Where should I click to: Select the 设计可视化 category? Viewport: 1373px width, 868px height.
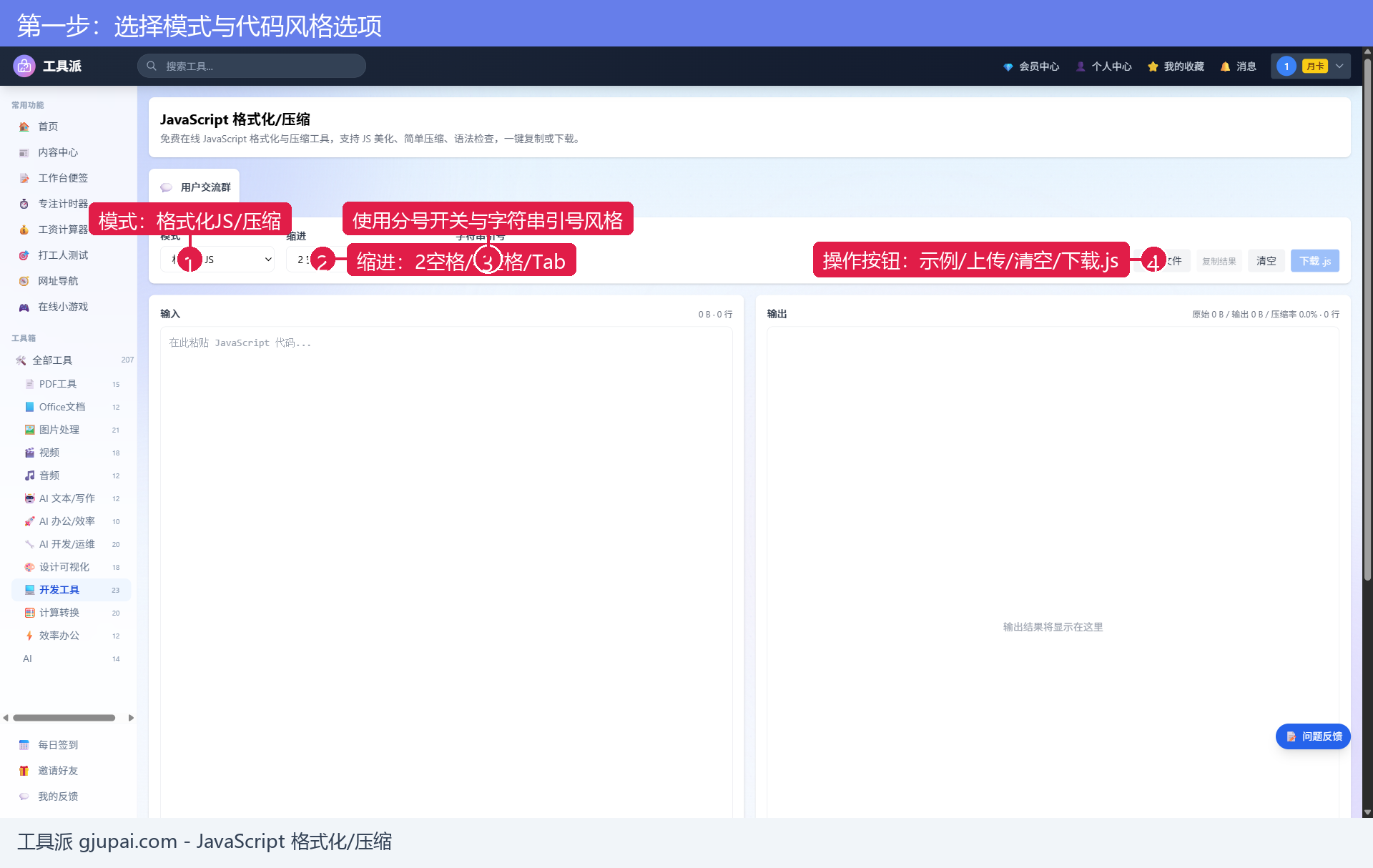pos(72,567)
